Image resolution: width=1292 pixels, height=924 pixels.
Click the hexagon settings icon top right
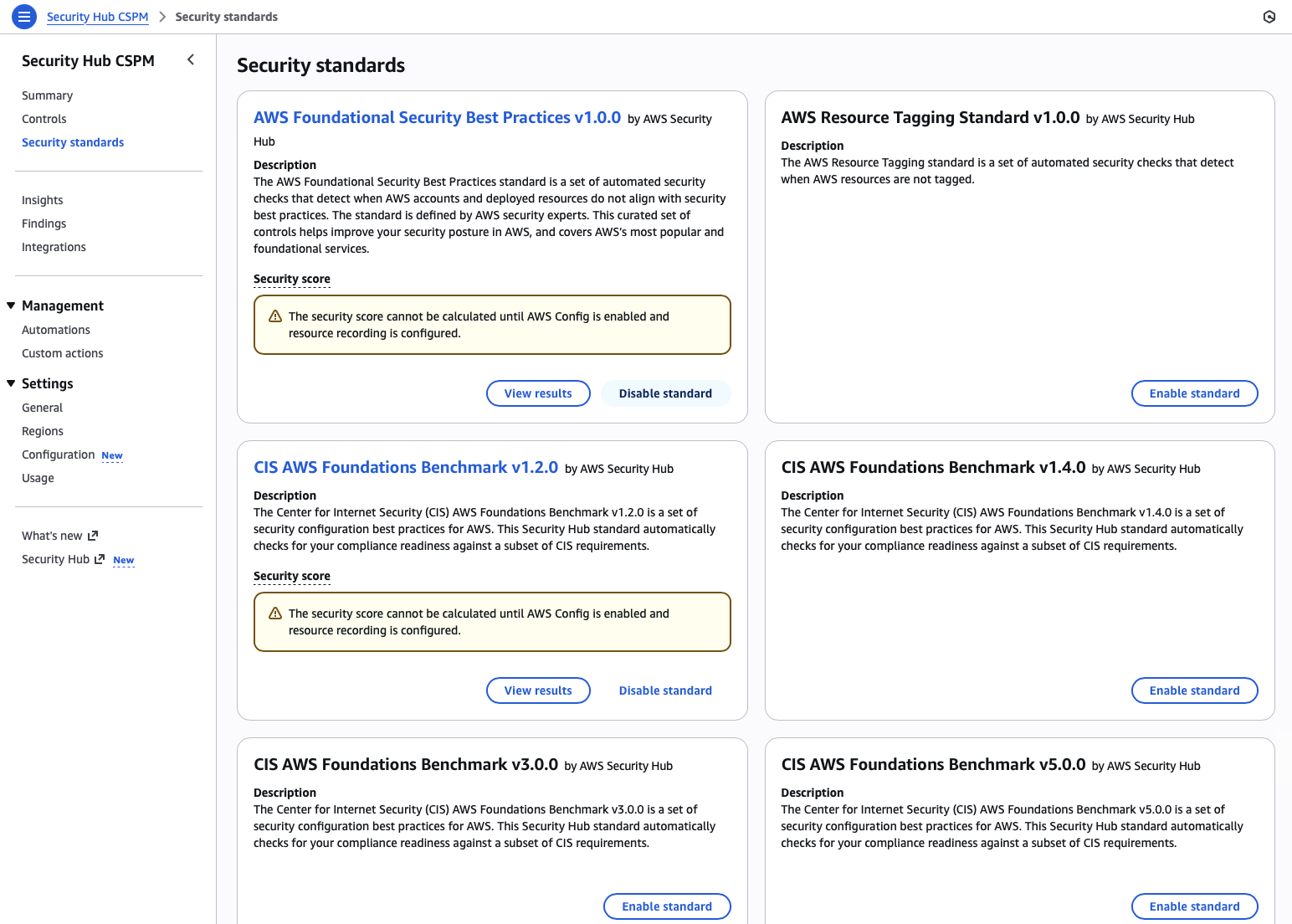[1269, 17]
